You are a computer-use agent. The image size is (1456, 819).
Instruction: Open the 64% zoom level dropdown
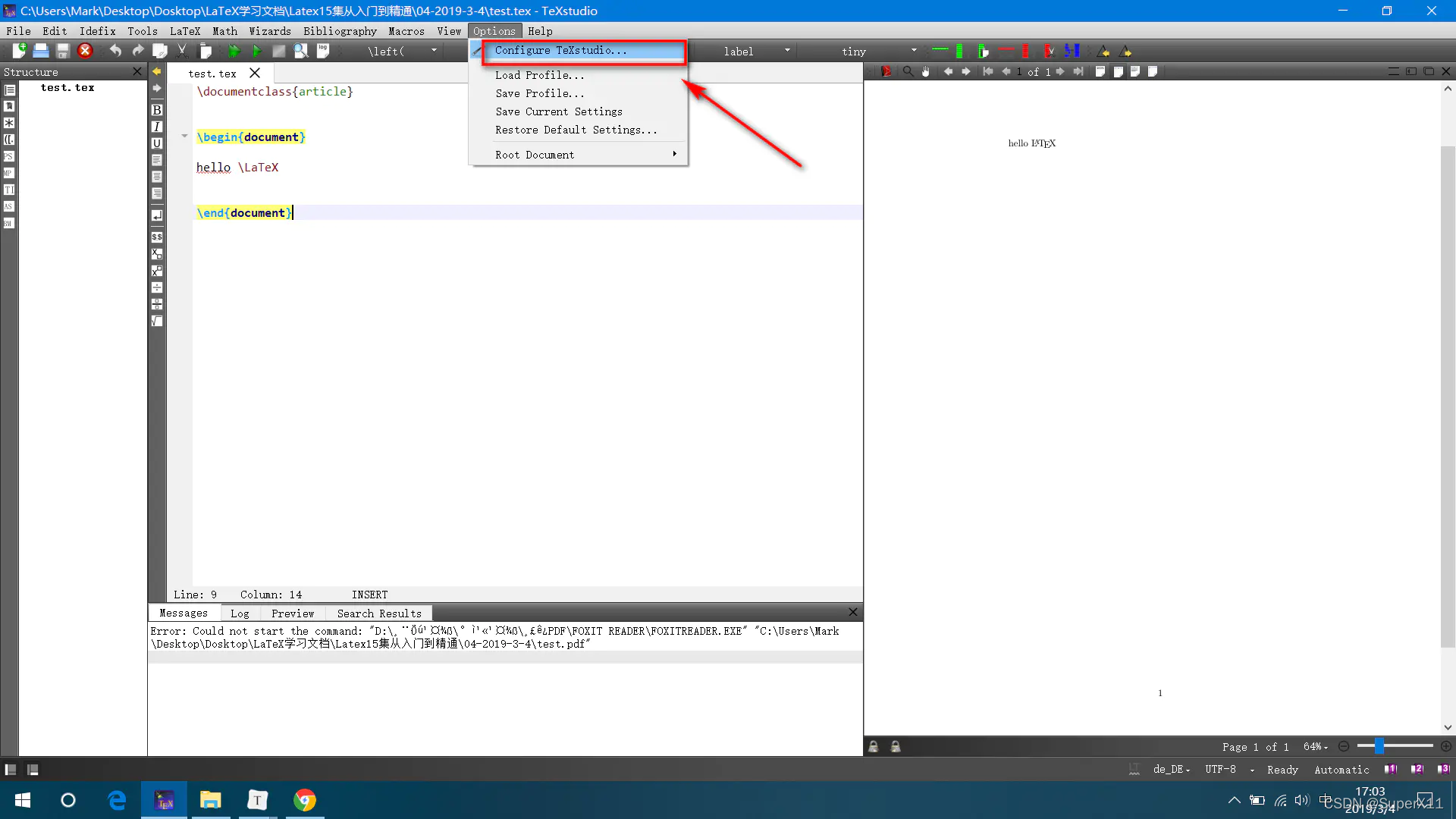1316,747
